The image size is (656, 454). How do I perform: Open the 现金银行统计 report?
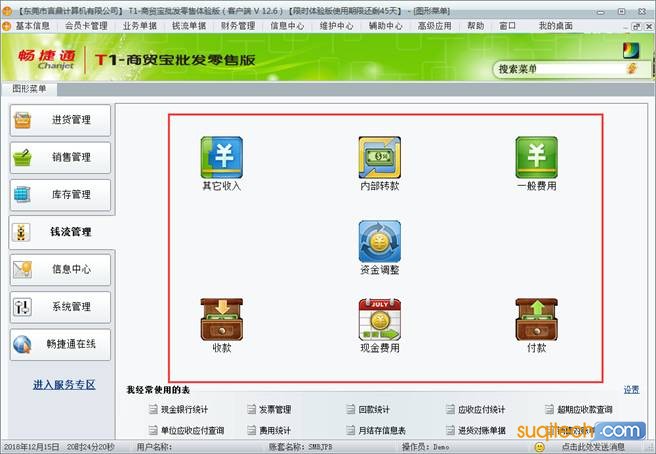click(x=184, y=409)
